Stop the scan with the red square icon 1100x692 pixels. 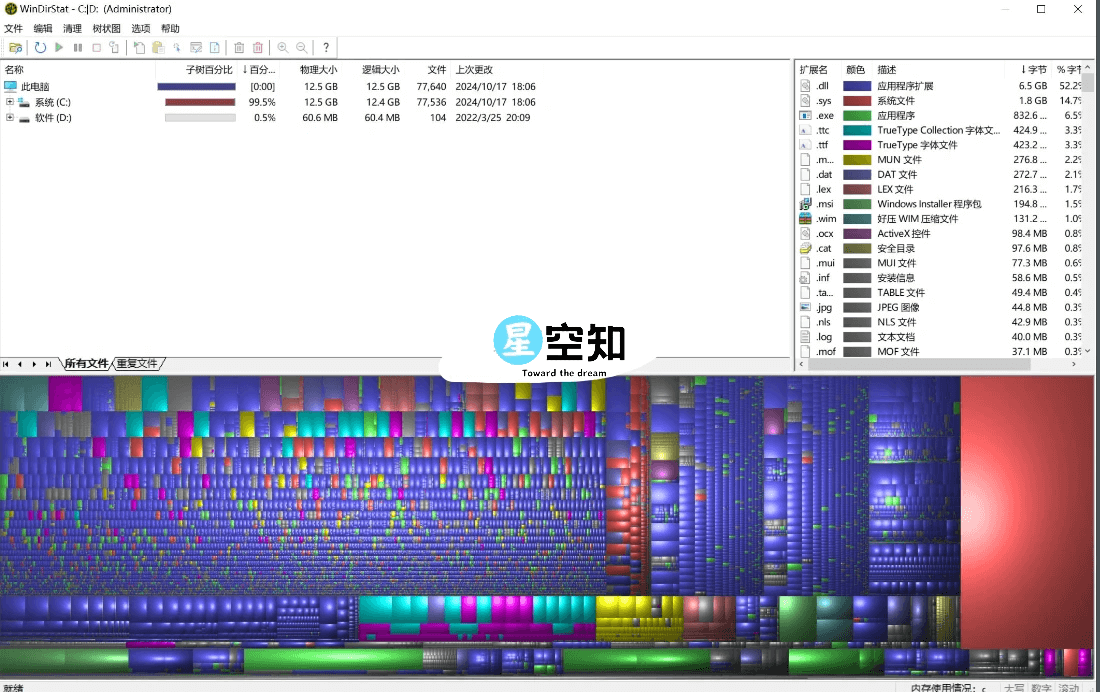tap(96, 47)
